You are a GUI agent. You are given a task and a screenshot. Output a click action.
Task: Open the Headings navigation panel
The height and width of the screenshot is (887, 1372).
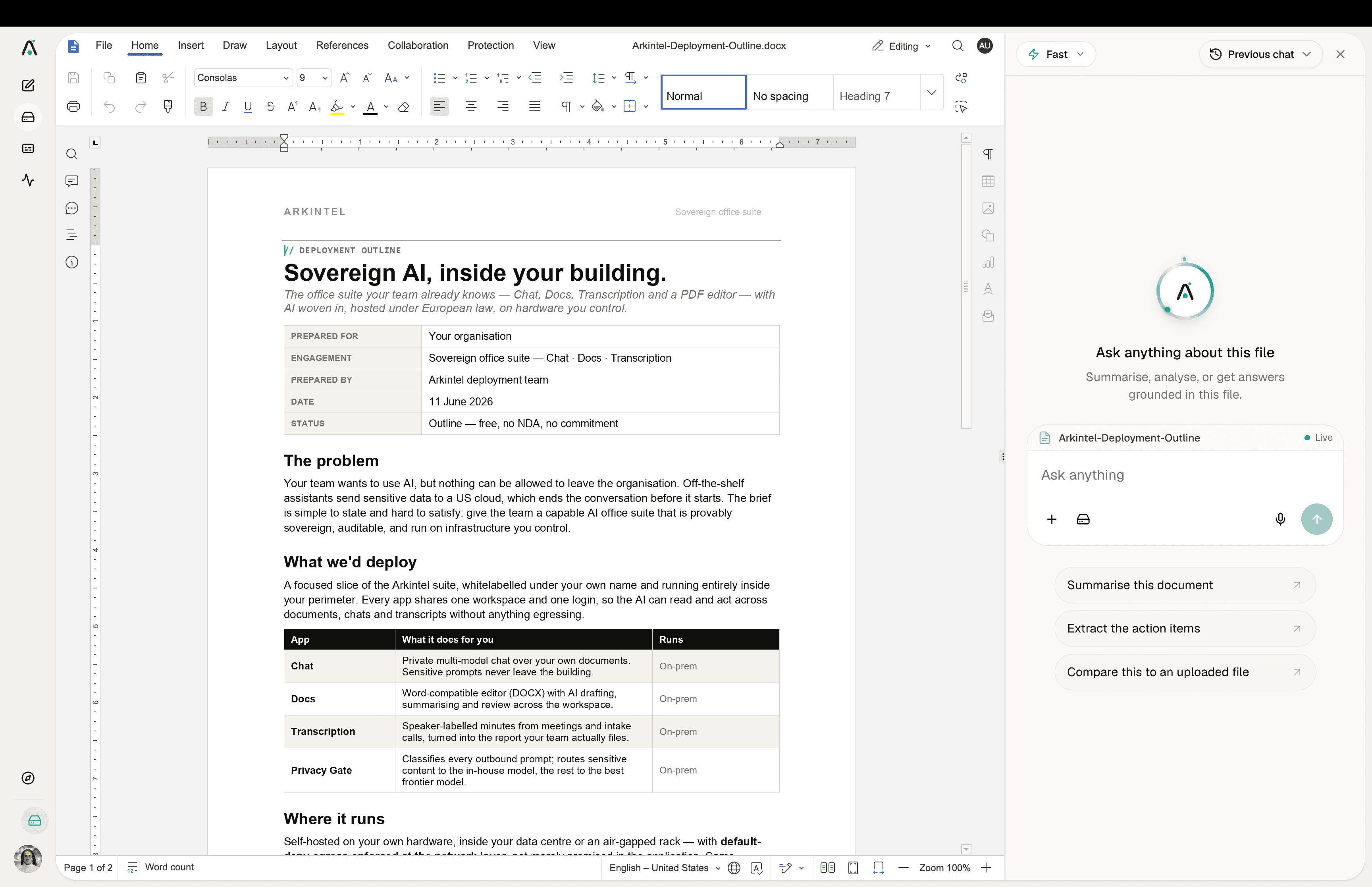(71, 235)
